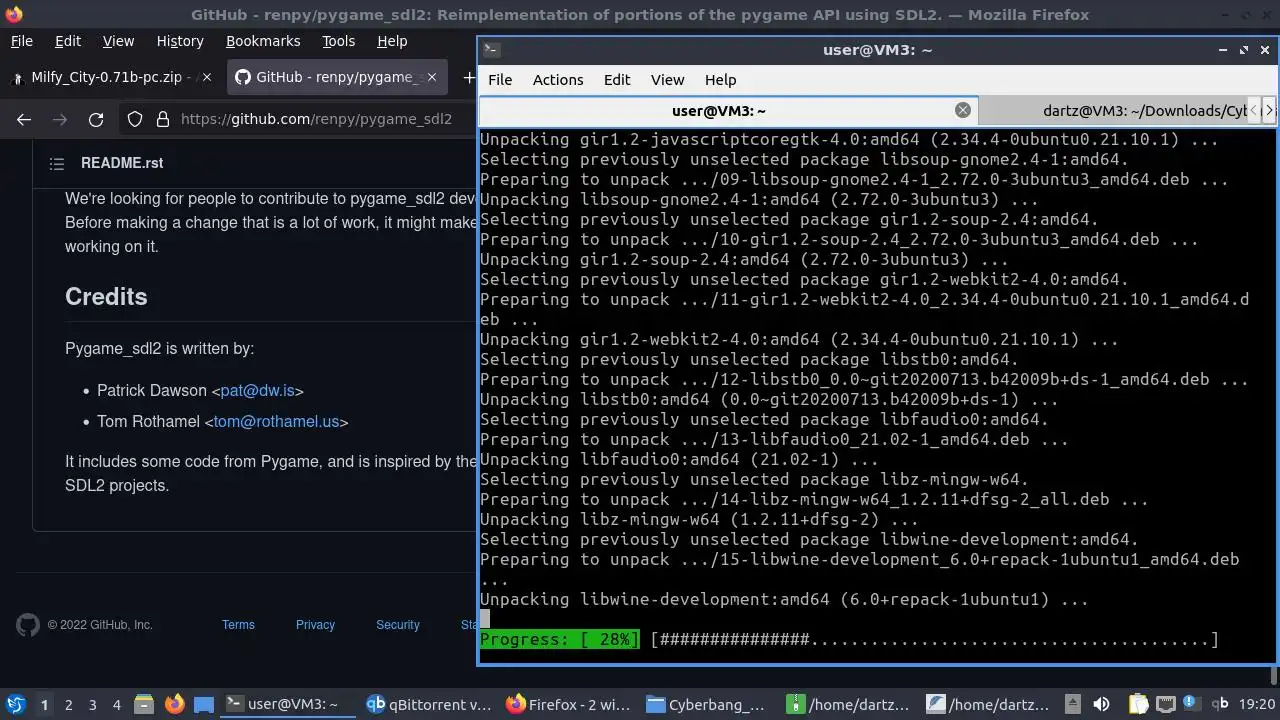Screen dimensions: 1280x720
Task: Open Firefox Tools menu
Action: click(338, 41)
